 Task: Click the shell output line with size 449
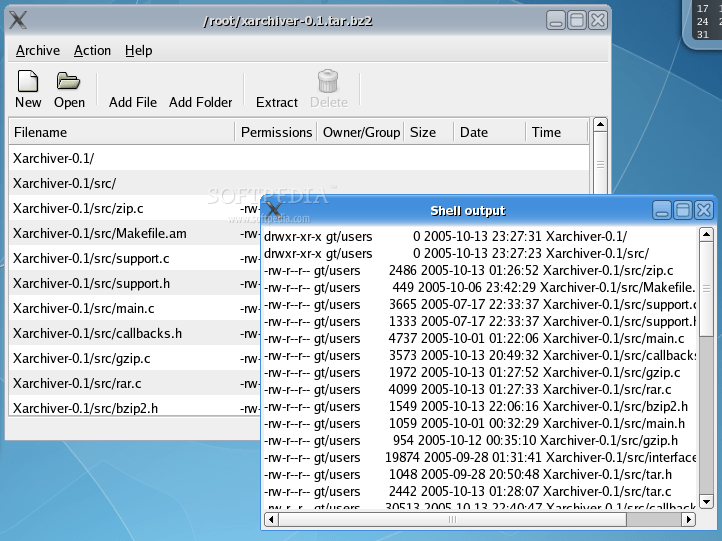pyautogui.click(x=480, y=287)
